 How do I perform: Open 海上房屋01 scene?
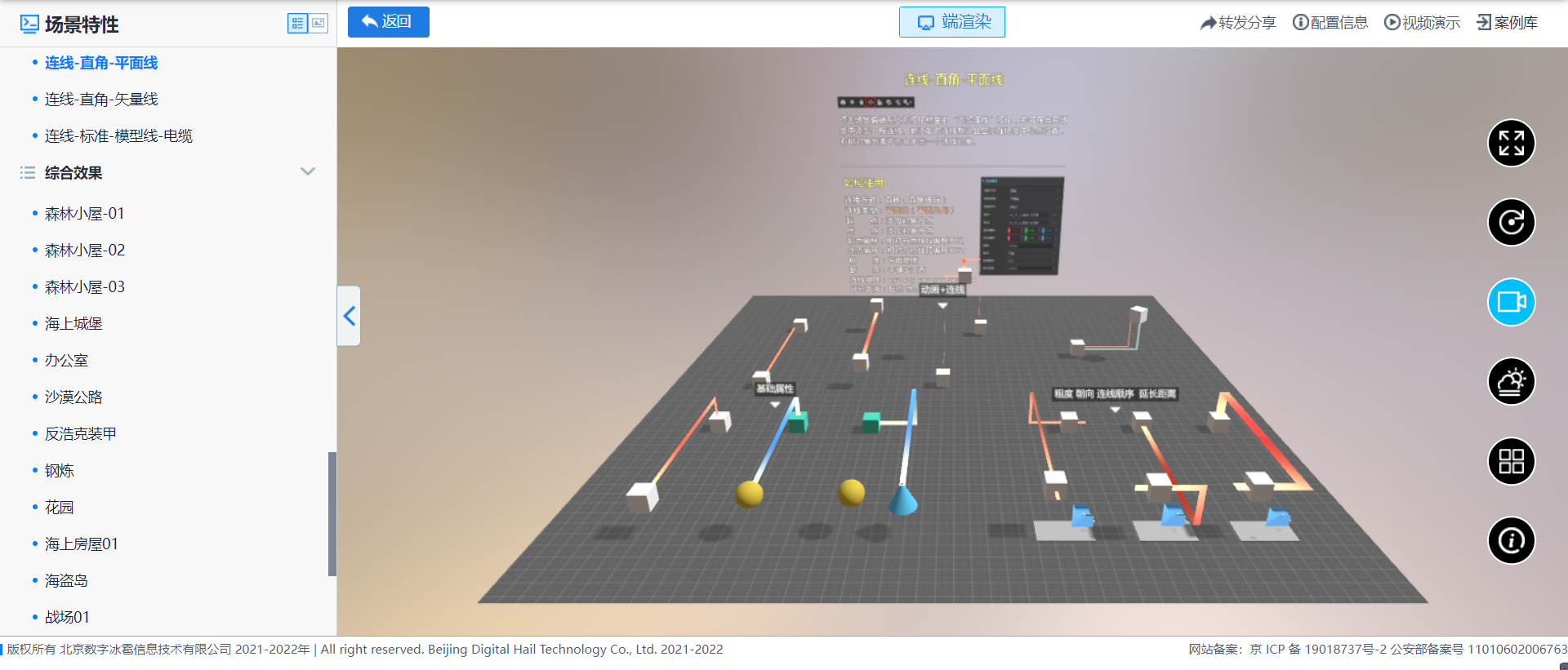[82, 544]
